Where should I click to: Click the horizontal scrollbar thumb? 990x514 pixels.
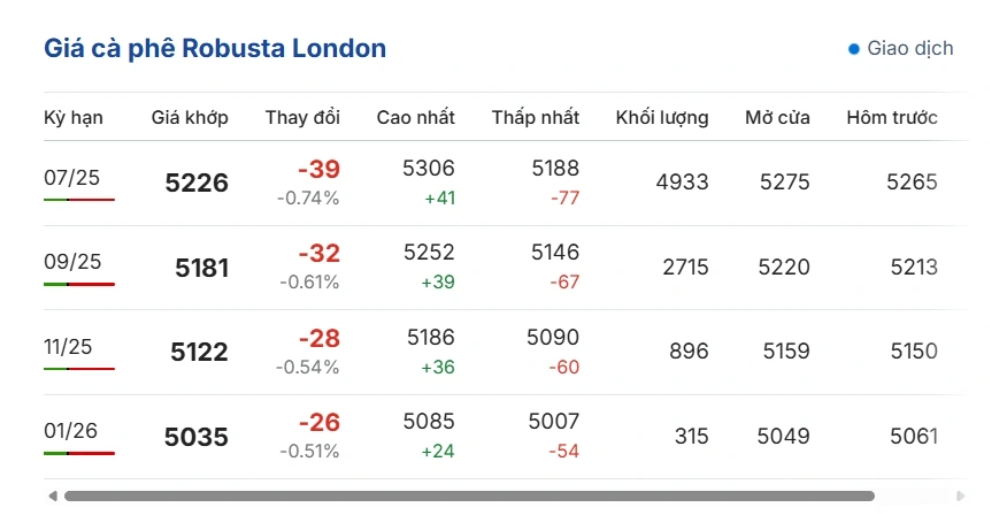(x=469, y=496)
